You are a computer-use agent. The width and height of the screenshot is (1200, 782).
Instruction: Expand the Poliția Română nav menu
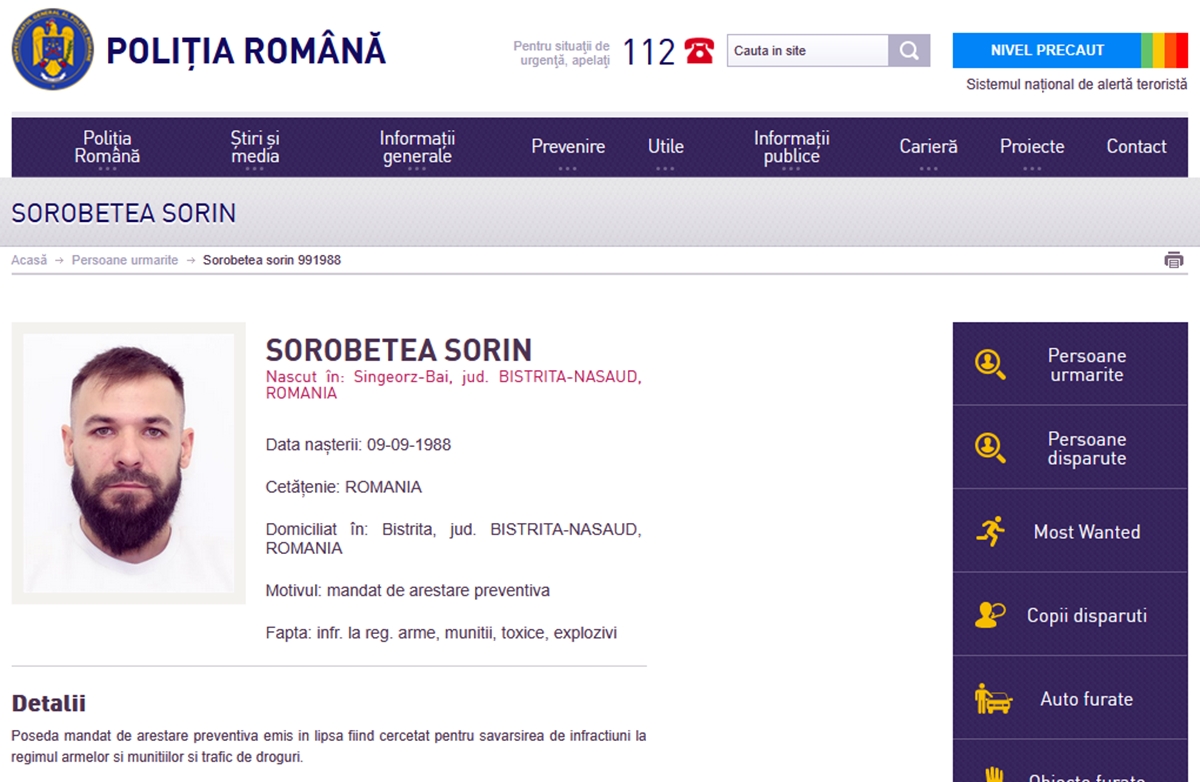pyautogui.click(x=107, y=147)
